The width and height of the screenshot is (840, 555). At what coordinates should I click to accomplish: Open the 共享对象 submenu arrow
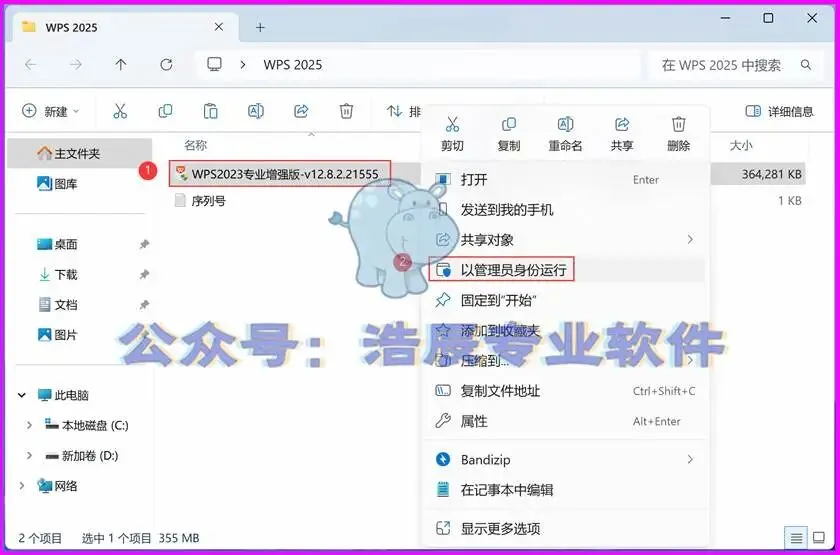pos(690,239)
